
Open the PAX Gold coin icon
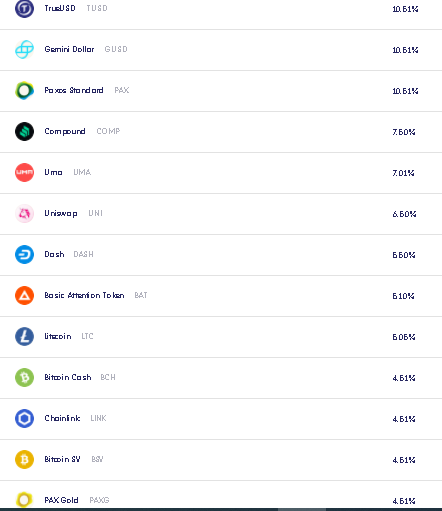[x=24, y=500]
